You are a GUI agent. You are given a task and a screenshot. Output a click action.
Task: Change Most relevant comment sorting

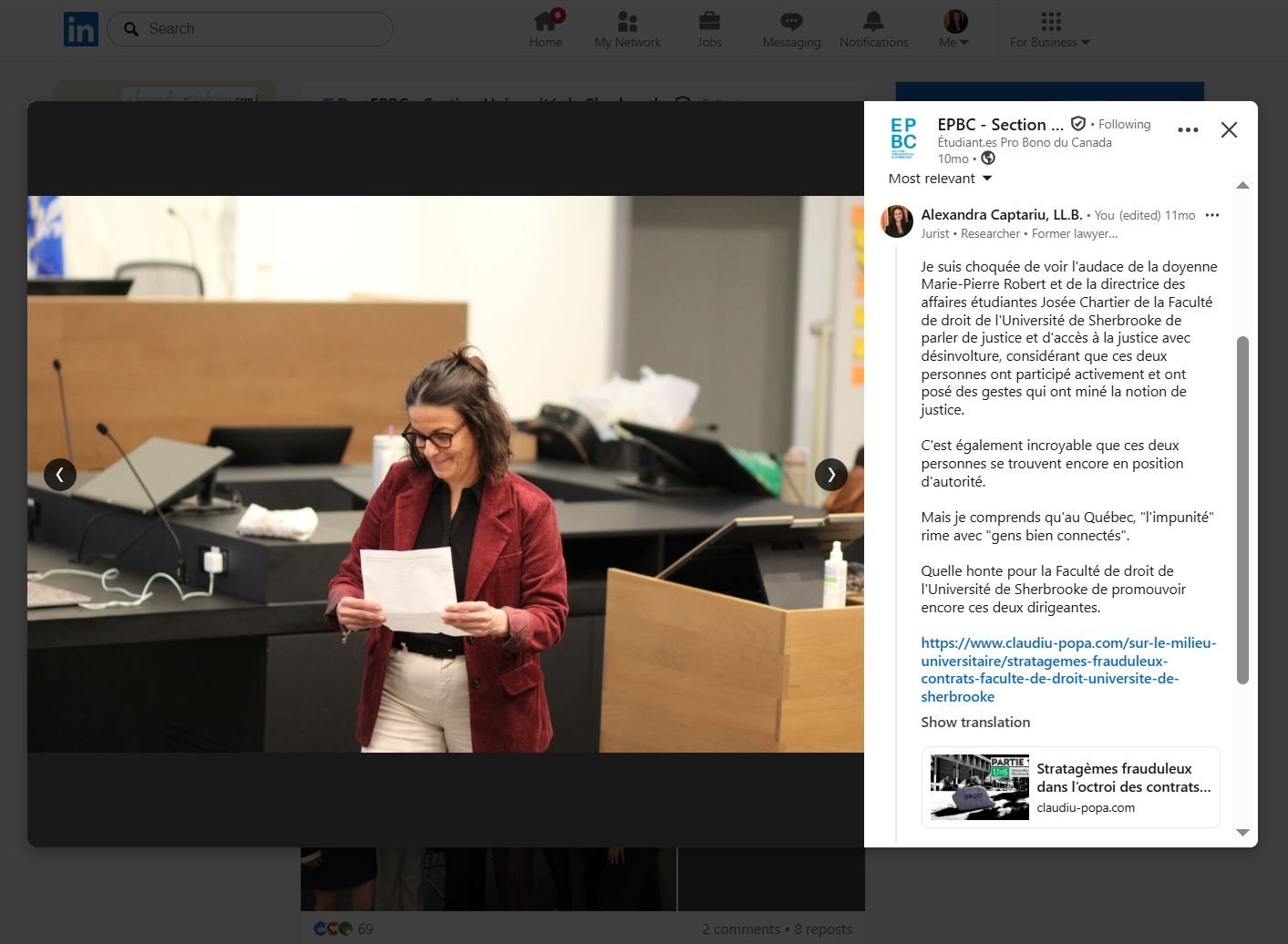tap(940, 179)
